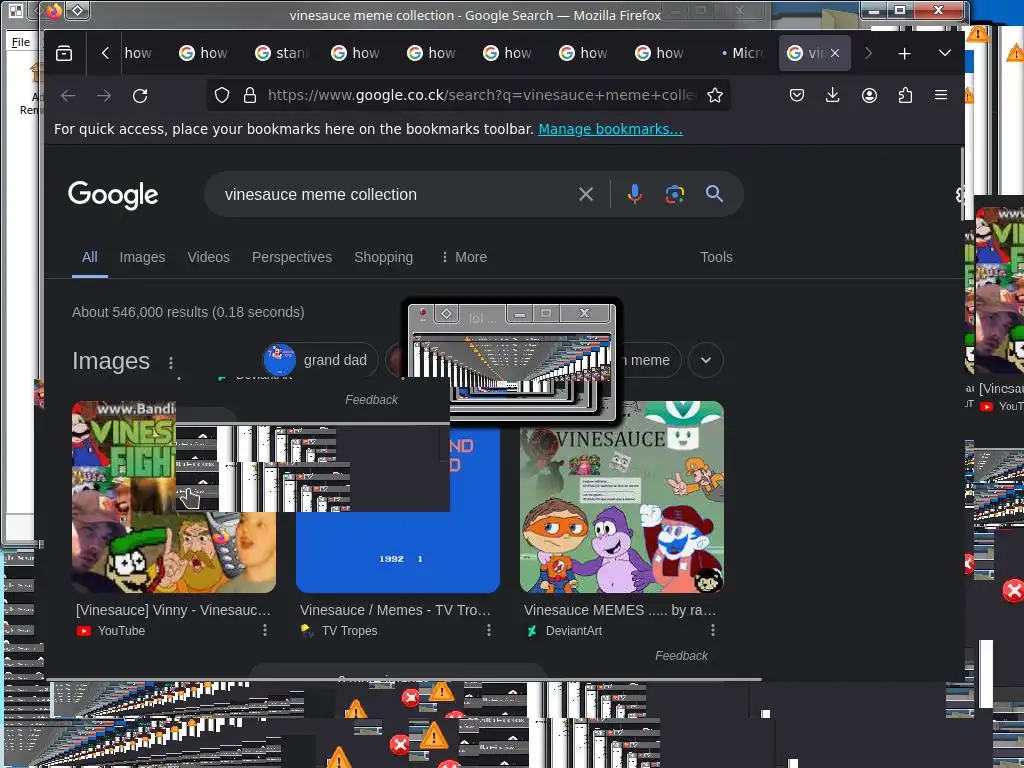1024x768 pixels.
Task: Reload the current Google search page
Action: pos(140,96)
